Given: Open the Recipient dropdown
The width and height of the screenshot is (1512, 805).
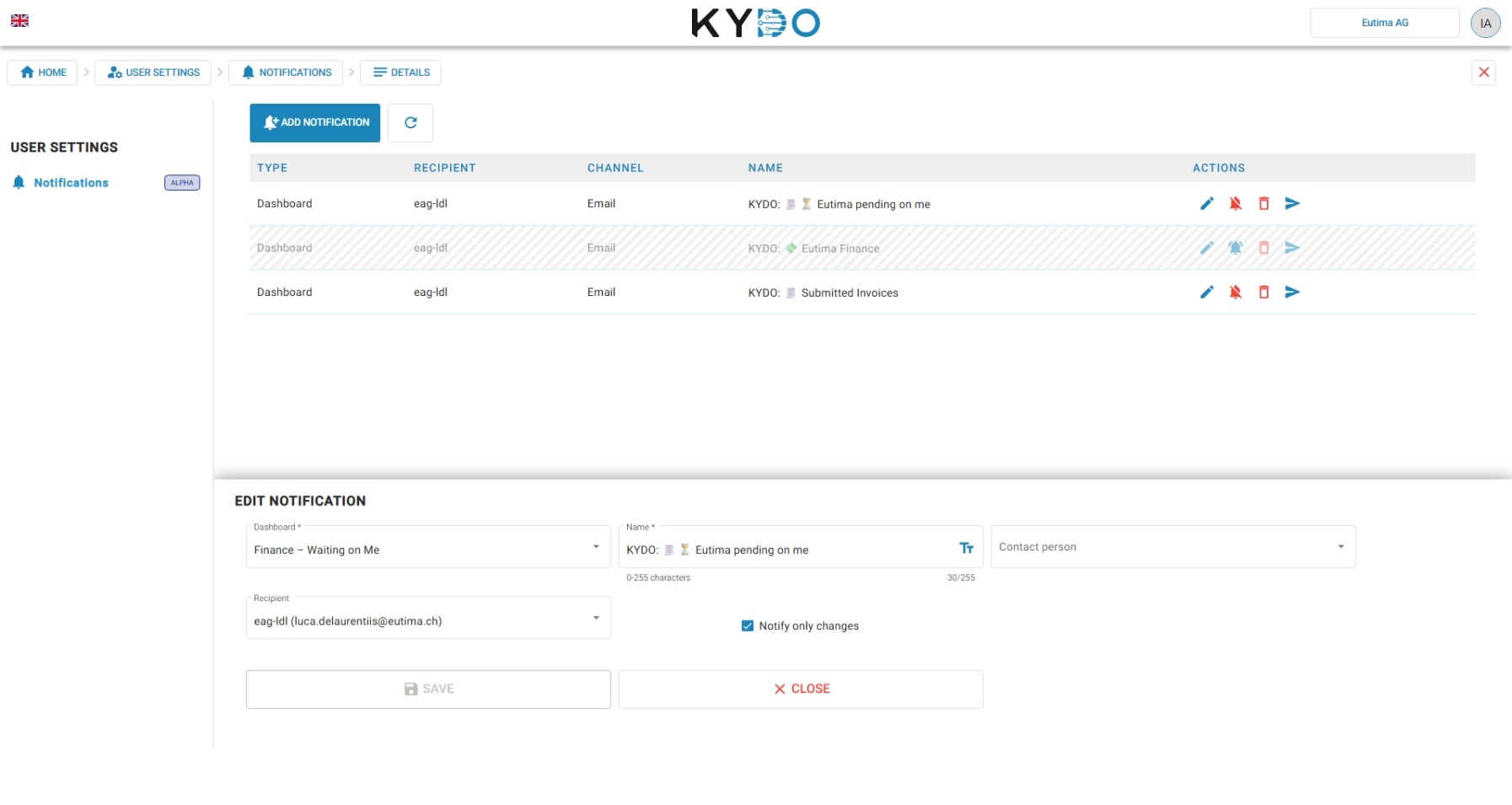Looking at the screenshot, I should pyautogui.click(x=428, y=618).
